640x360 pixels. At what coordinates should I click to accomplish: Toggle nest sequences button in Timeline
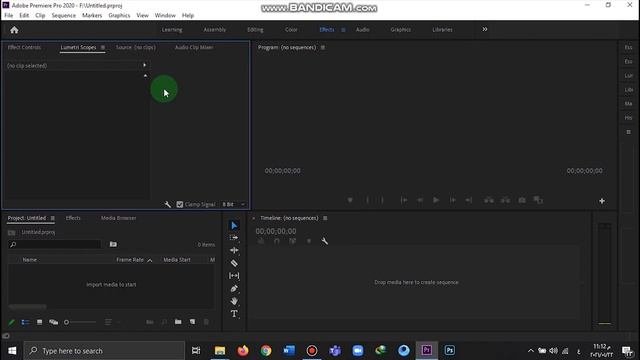click(261, 241)
